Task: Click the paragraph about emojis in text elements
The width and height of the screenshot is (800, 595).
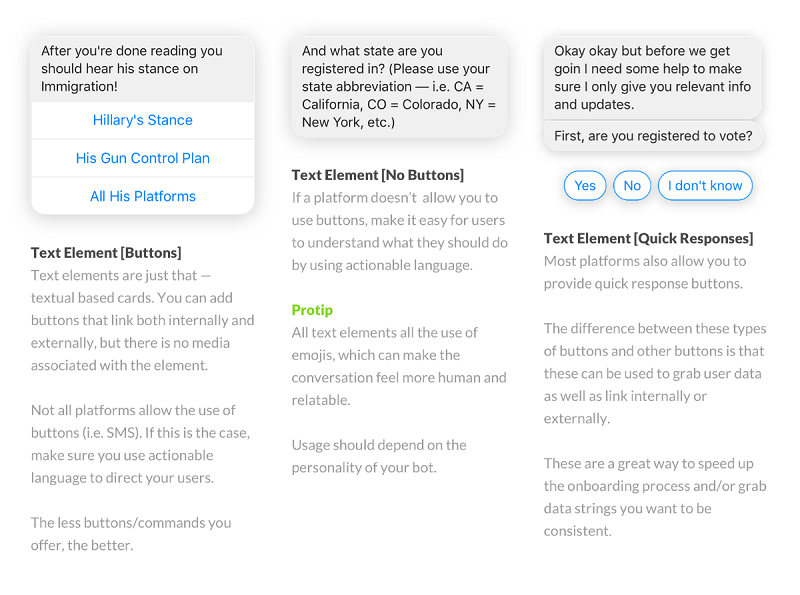Action: click(399, 366)
